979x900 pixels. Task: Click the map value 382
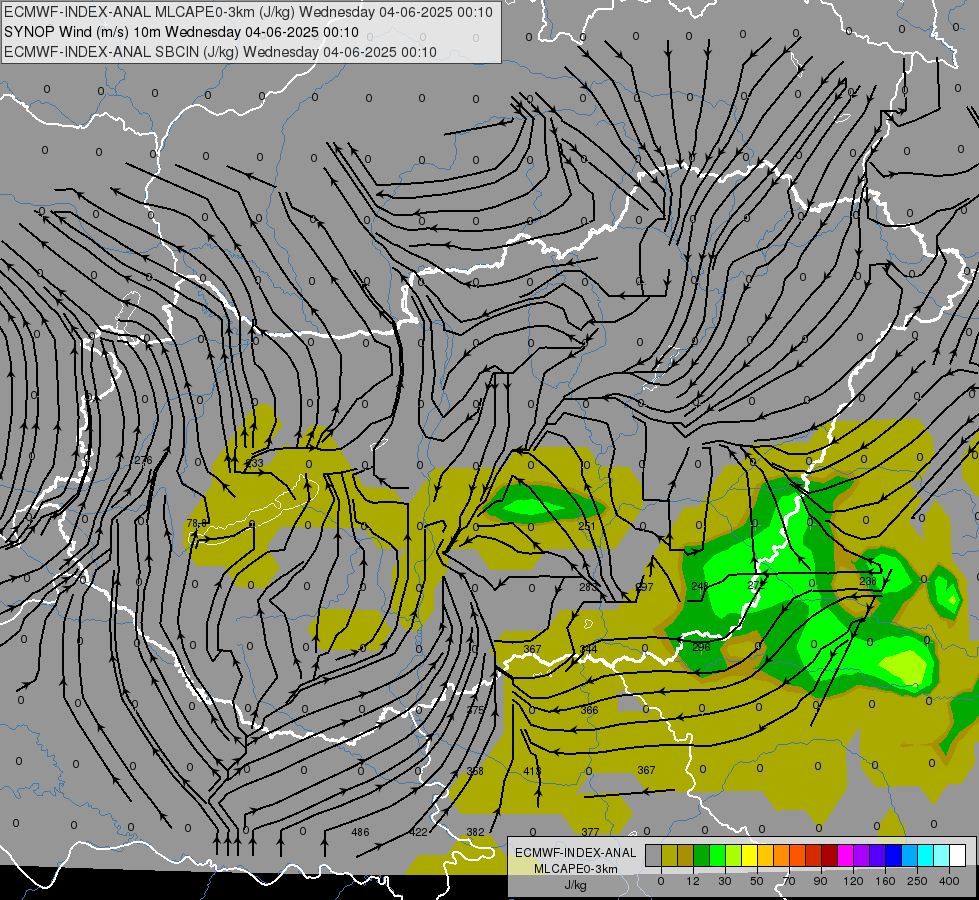tap(475, 832)
